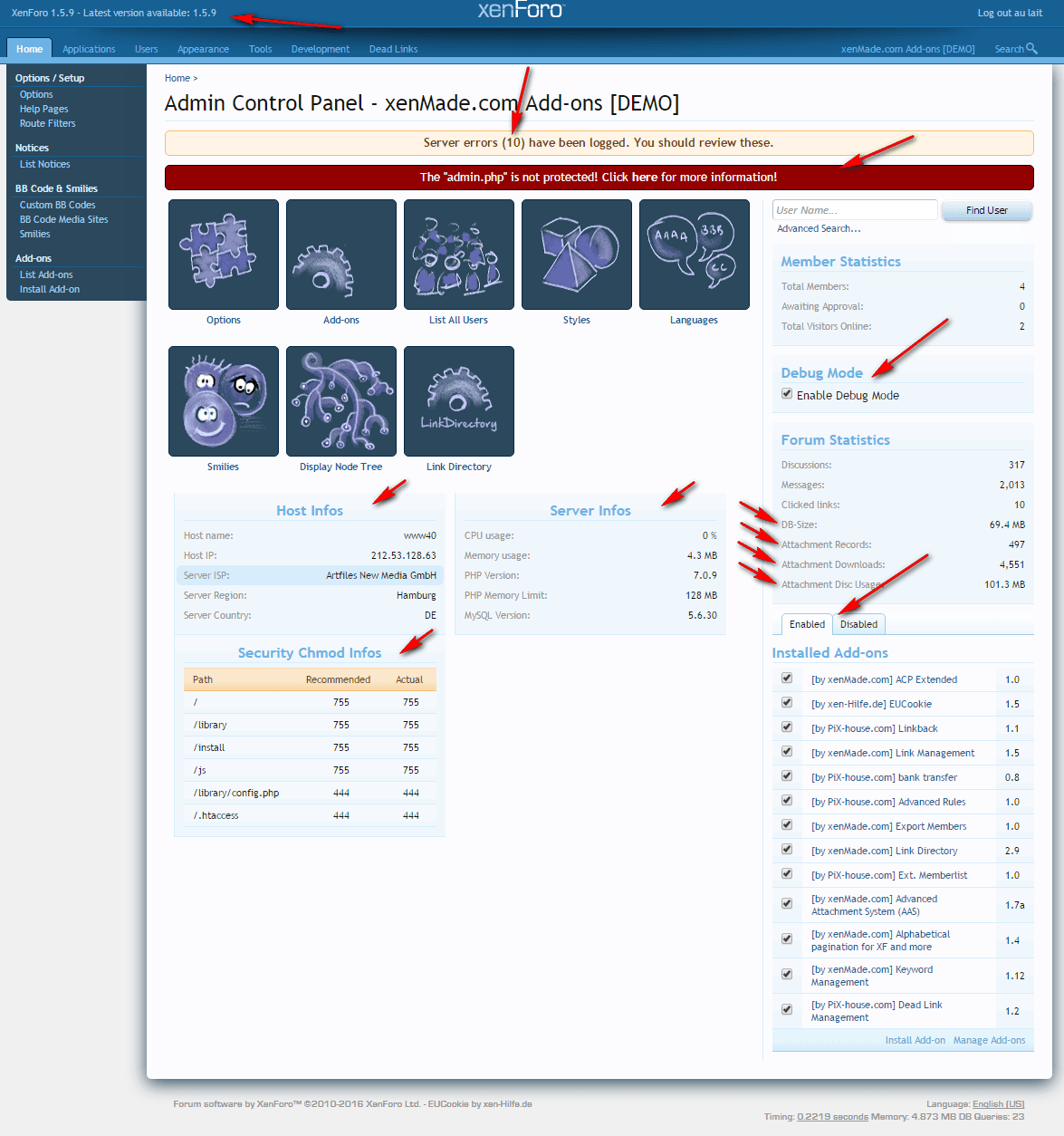Switch to the Enabled add-ons tab
The height and width of the screenshot is (1136, 1064).
(x=807, y=624)
